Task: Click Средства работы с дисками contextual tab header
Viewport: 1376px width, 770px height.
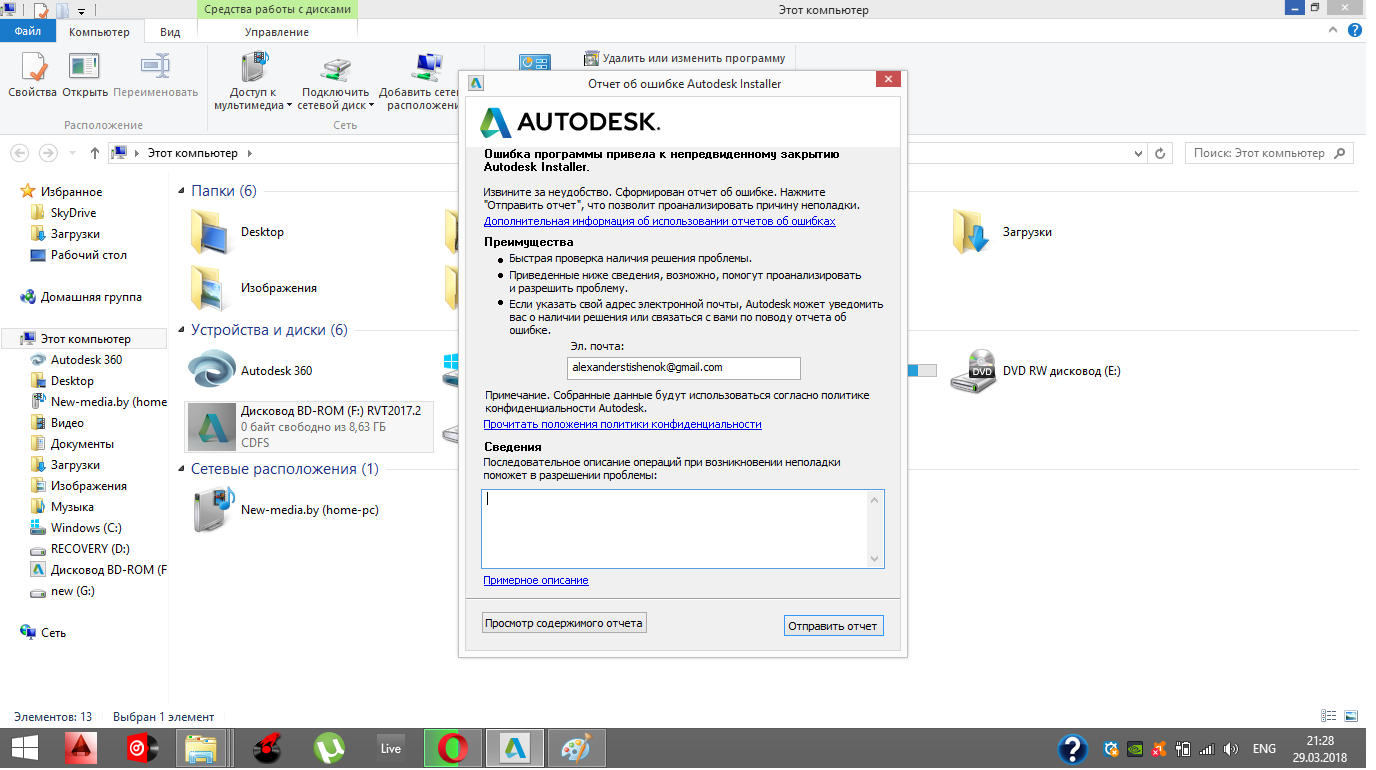Action: pyautogui.click(x=277, y=10)
